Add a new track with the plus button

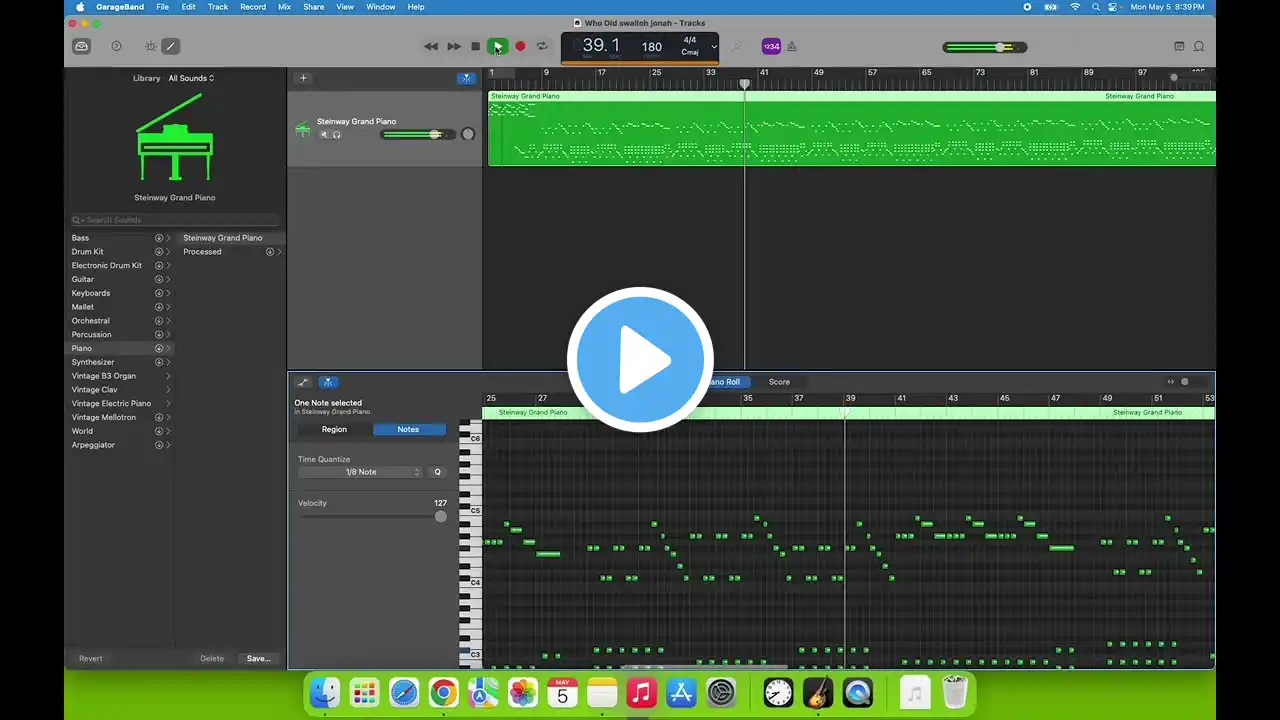coord(304,78)
